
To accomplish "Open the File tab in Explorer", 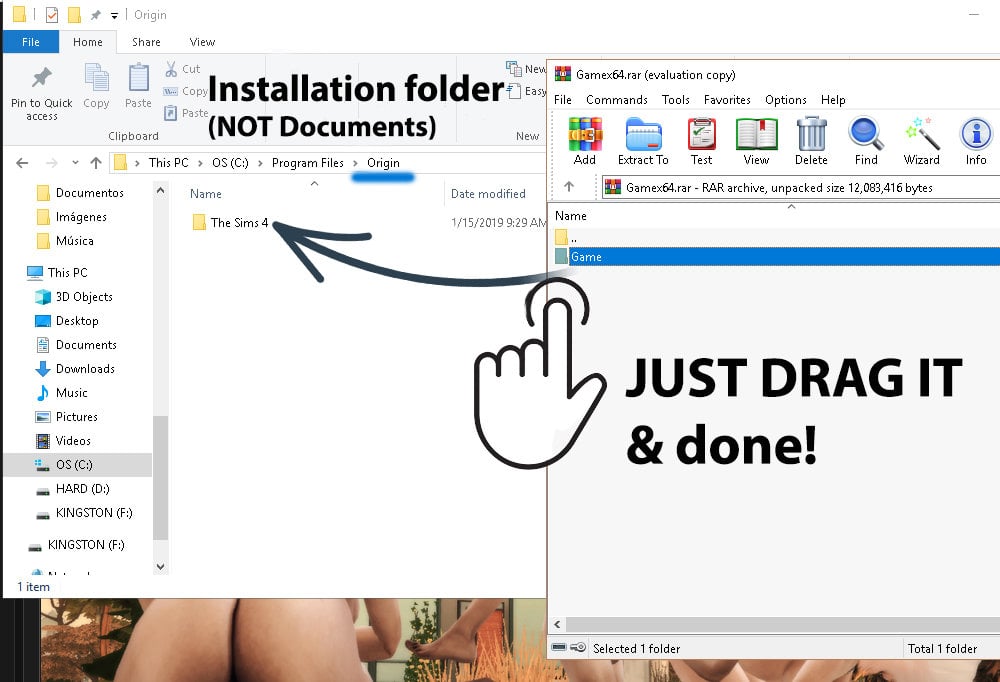I will 31,42.
